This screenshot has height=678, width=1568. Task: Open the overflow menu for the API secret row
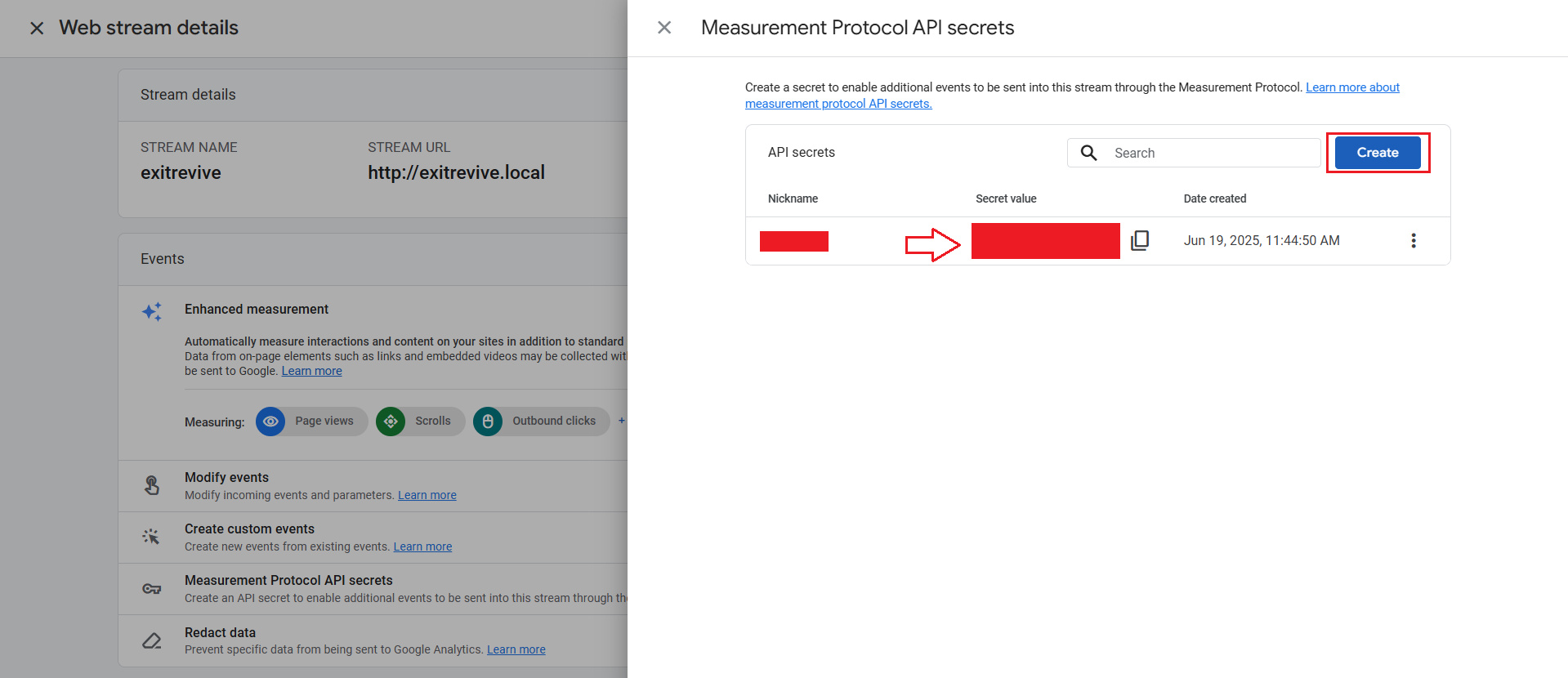(1414, 240)
